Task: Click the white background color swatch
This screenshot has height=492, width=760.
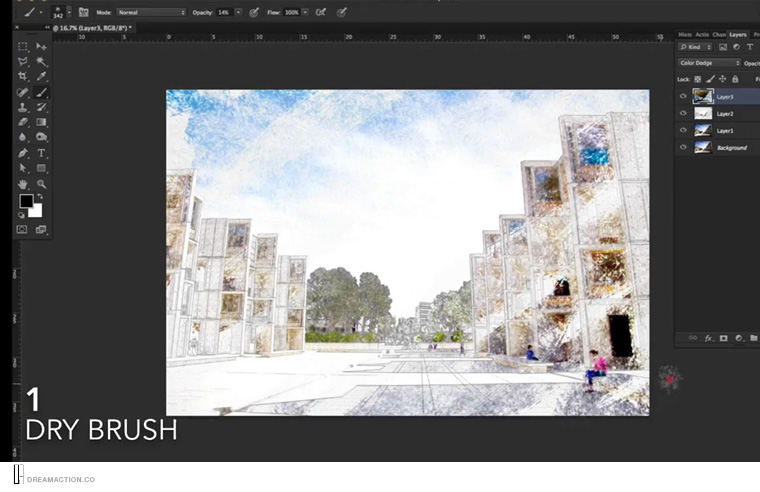Action: [x=37, y=212]
